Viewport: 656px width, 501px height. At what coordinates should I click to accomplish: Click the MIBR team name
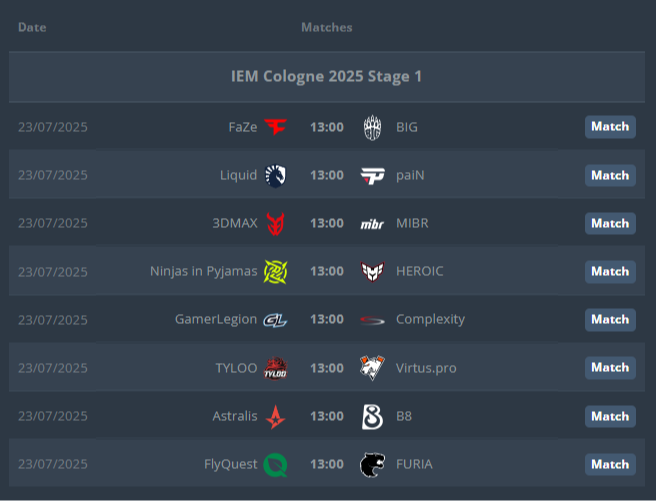coord(412,223)
